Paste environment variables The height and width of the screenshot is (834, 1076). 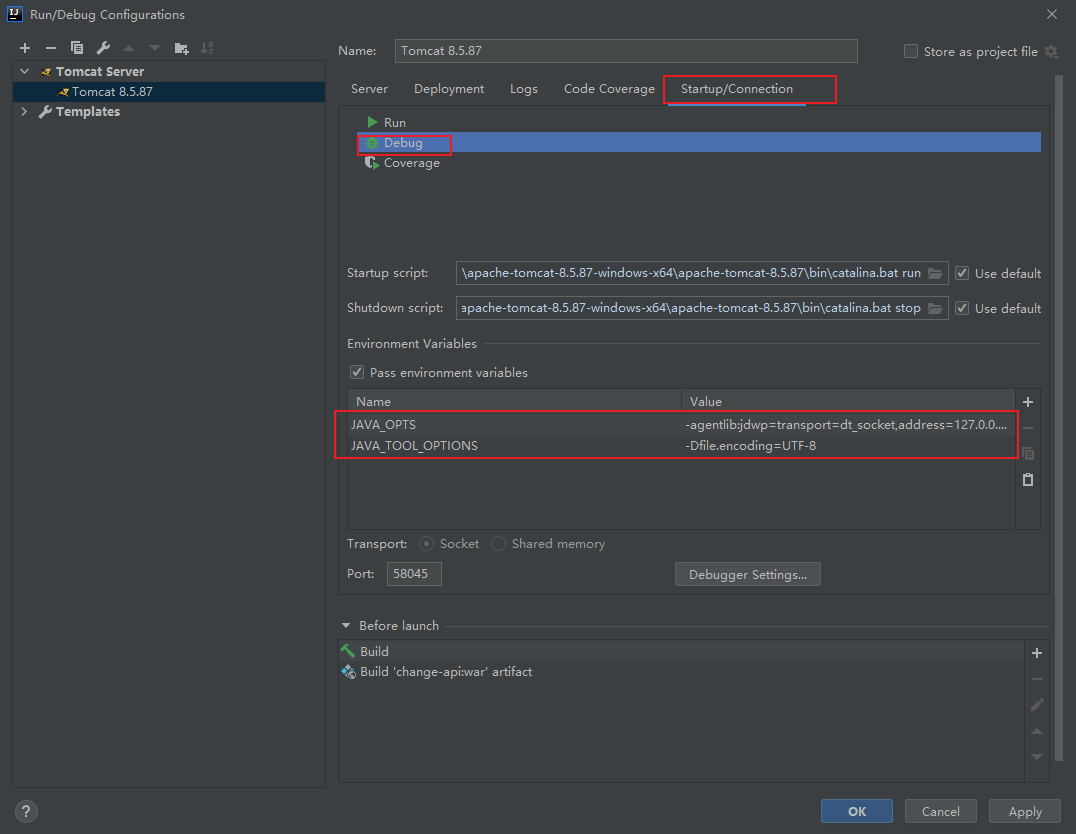click(1028, 480)
